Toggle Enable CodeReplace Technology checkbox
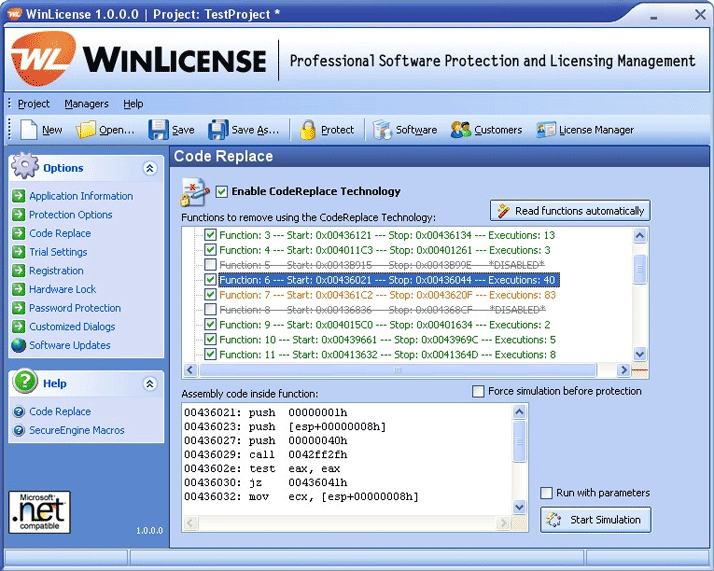The height and width of the screenshot is (571, 714). click(222, 192)
